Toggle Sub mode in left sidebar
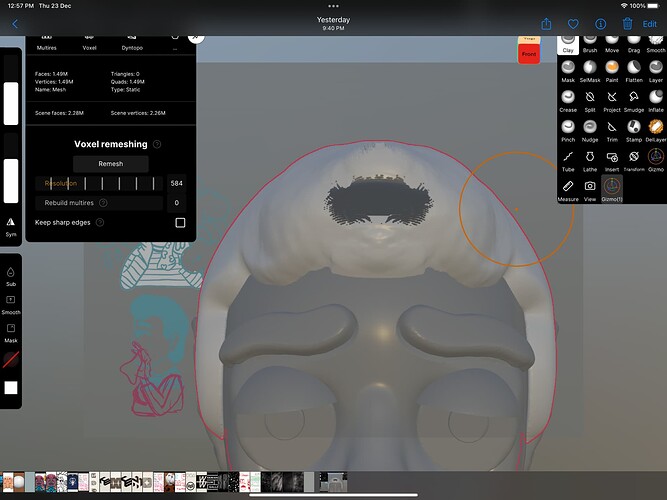Image resolution: width=667 pixels, height=500 pixels. 11,277
